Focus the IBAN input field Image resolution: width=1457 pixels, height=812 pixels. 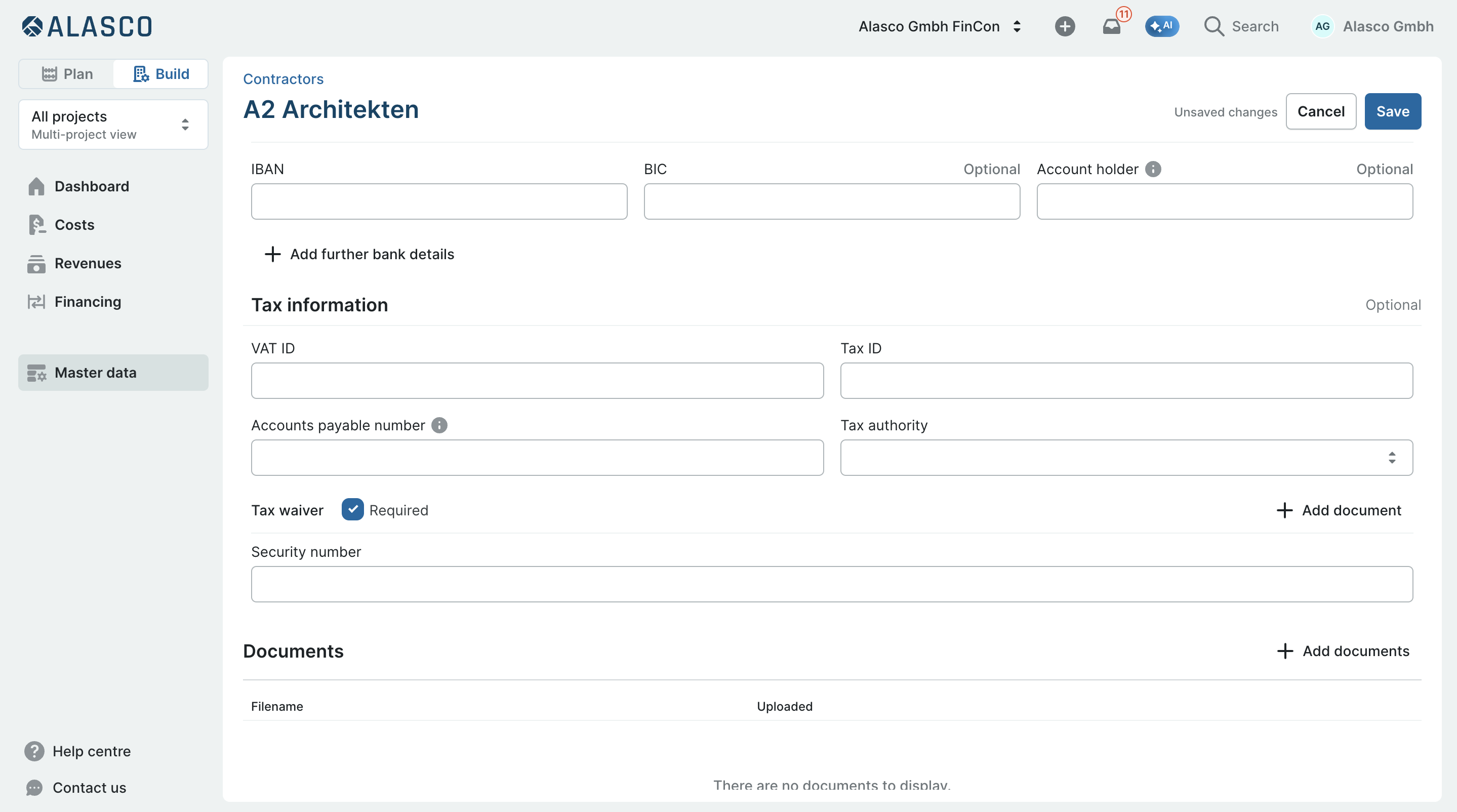coord(439,202)
